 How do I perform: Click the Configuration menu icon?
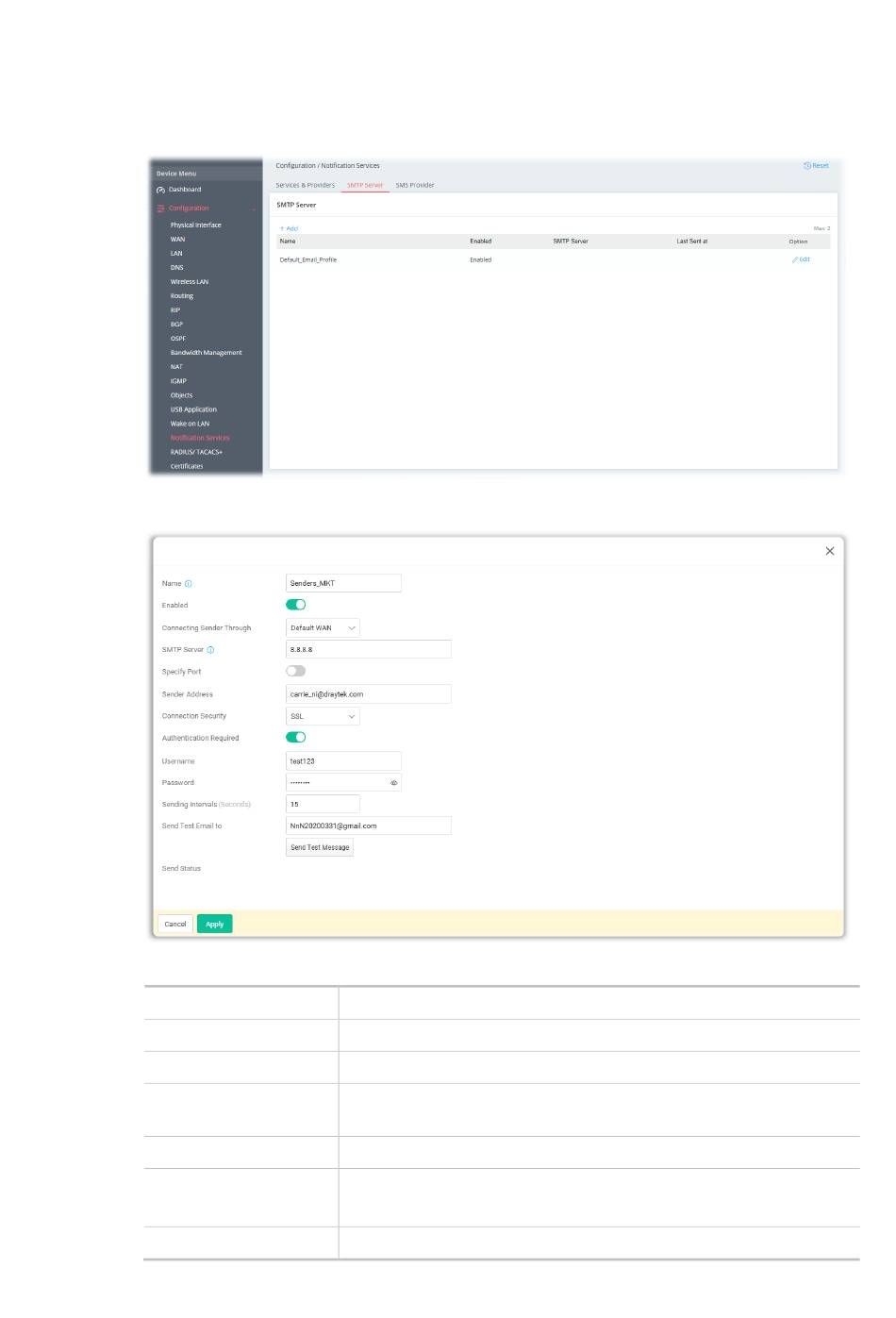pyautogui.click(x=160, y=209)
